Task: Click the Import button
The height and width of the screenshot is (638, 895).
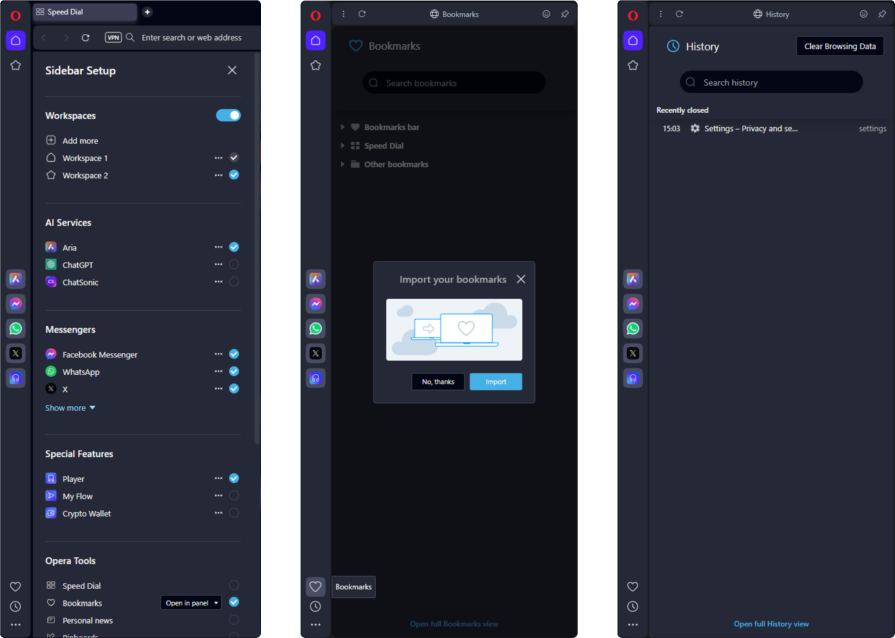Action: click(496, 382)
